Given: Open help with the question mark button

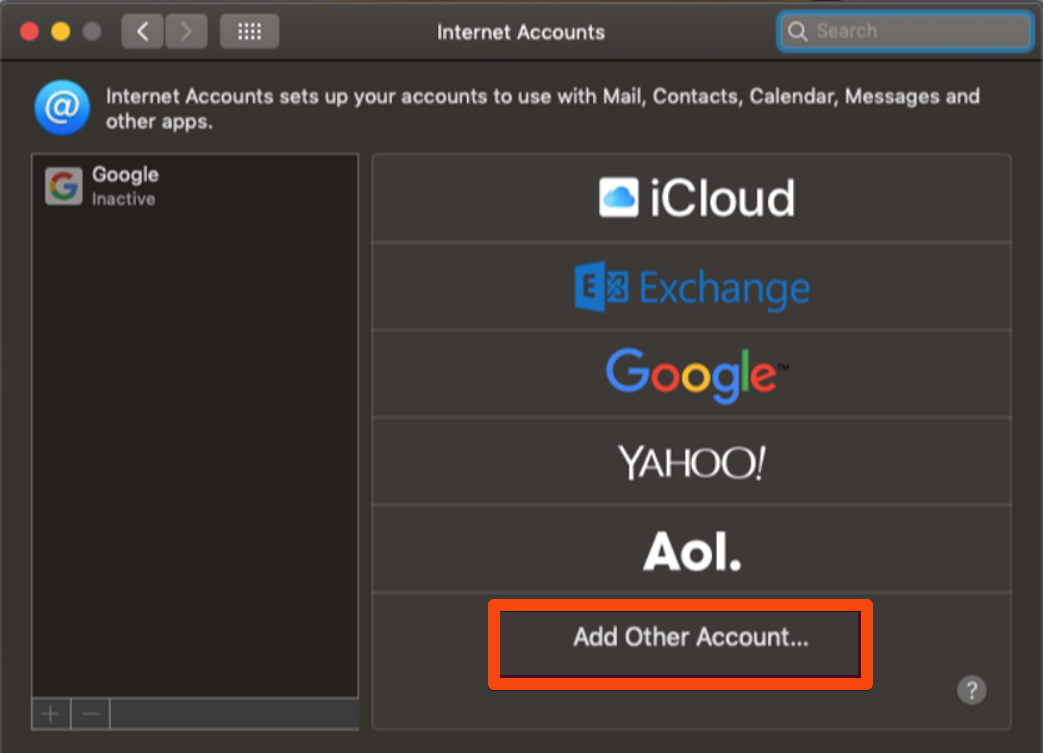Looking at the screenshot, I should pos(971,689).
